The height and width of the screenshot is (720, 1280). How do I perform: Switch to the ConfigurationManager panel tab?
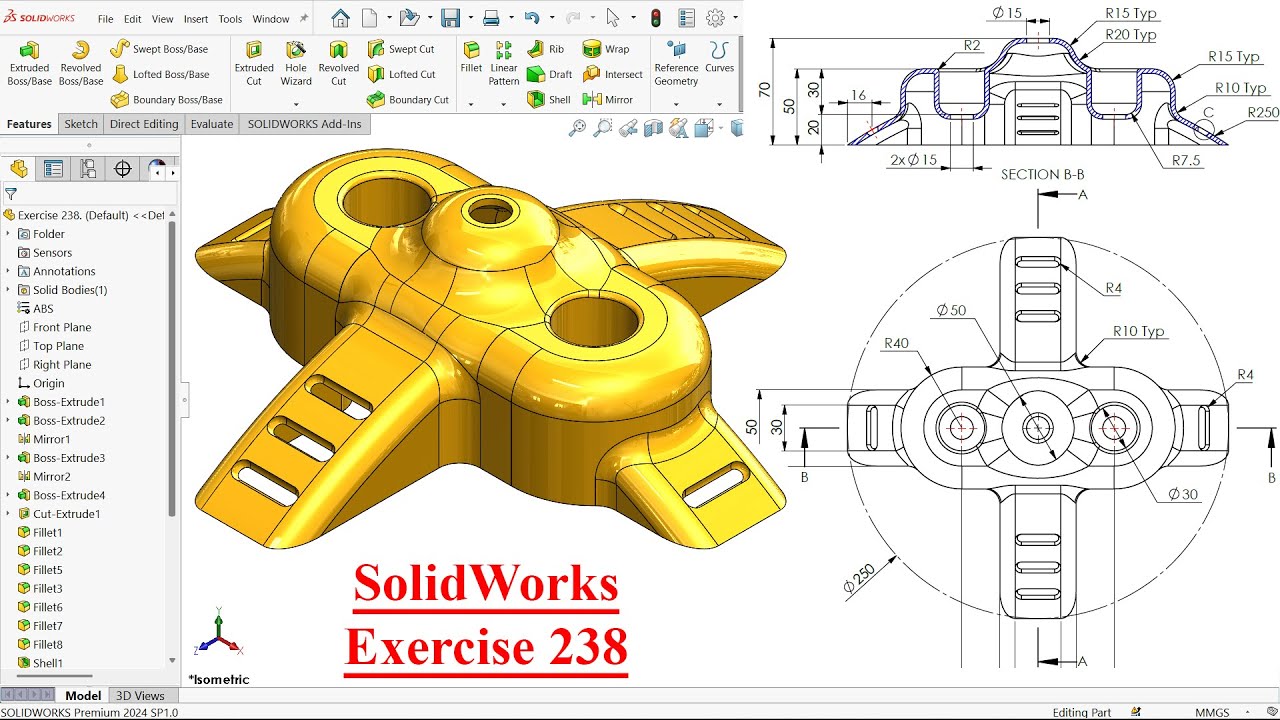tap(88, 169)
